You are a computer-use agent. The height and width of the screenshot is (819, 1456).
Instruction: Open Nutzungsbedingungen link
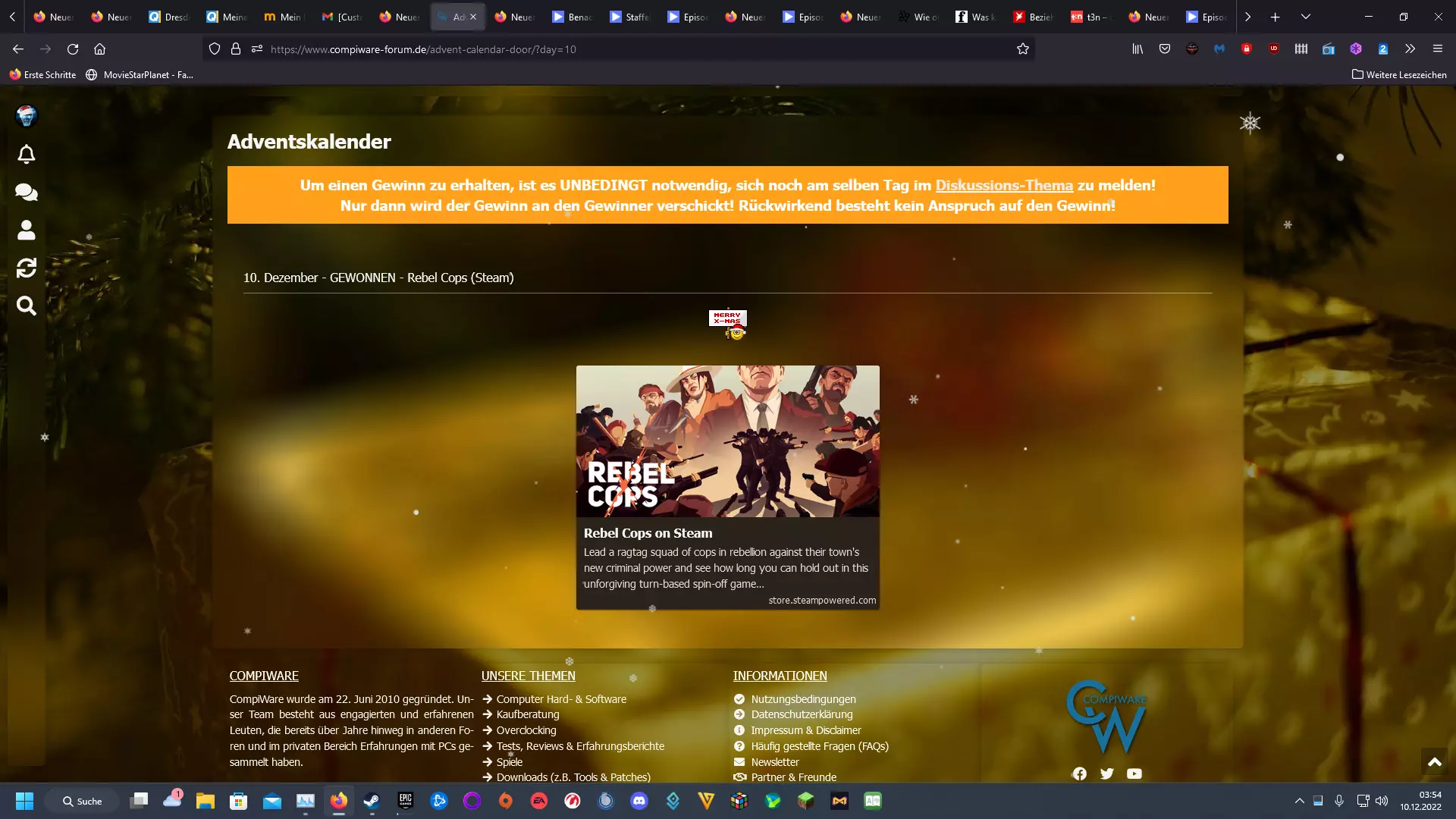[x=803, y=699]
